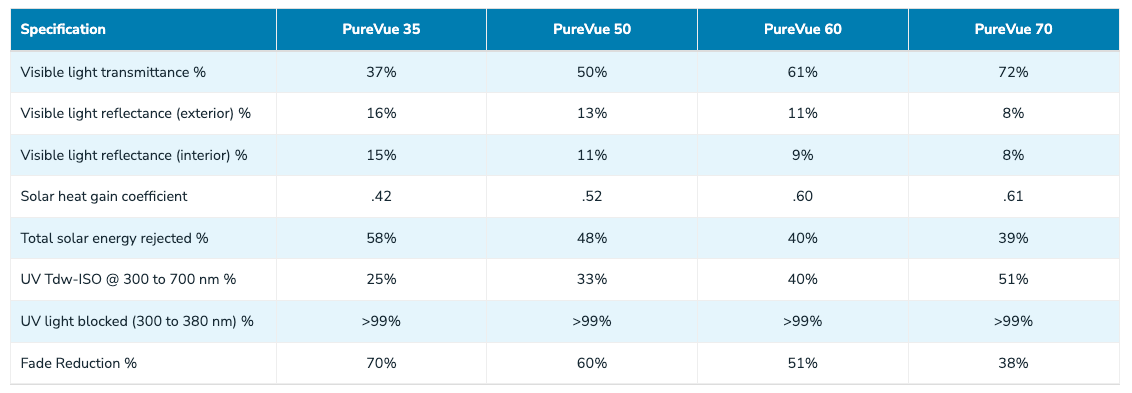The image size is (1132, 393).
Task: Click the 58% solar energy rejected cell
Action: [x=381, y=238]
